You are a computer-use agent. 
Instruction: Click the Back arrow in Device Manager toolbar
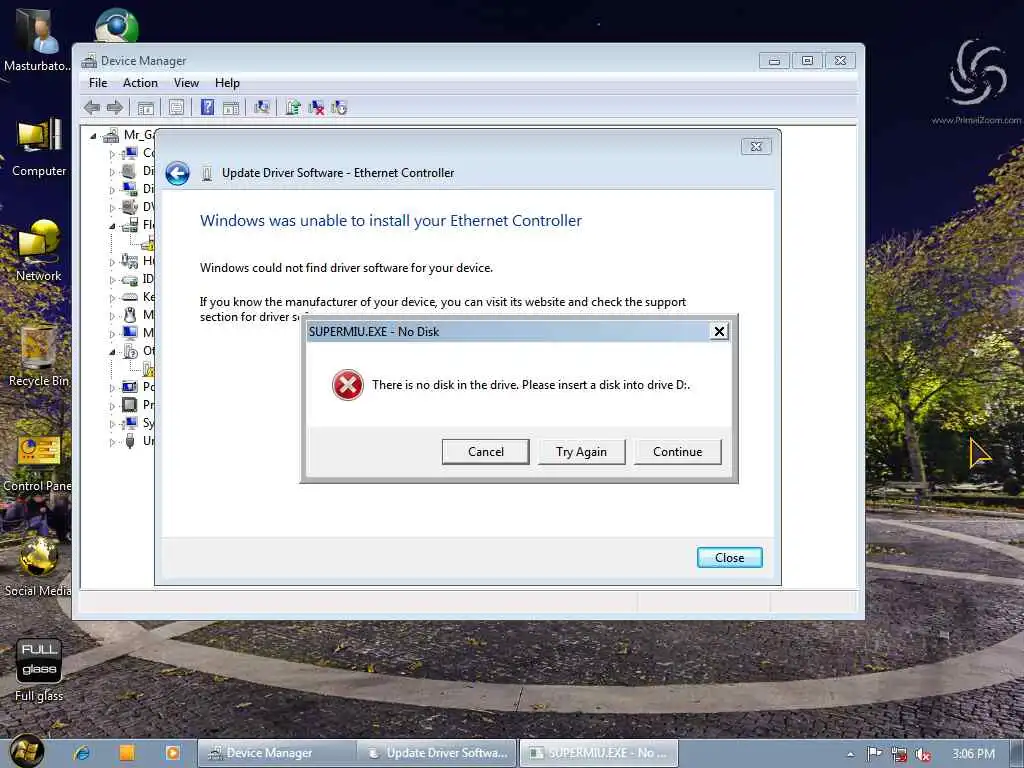click(92, 107)
